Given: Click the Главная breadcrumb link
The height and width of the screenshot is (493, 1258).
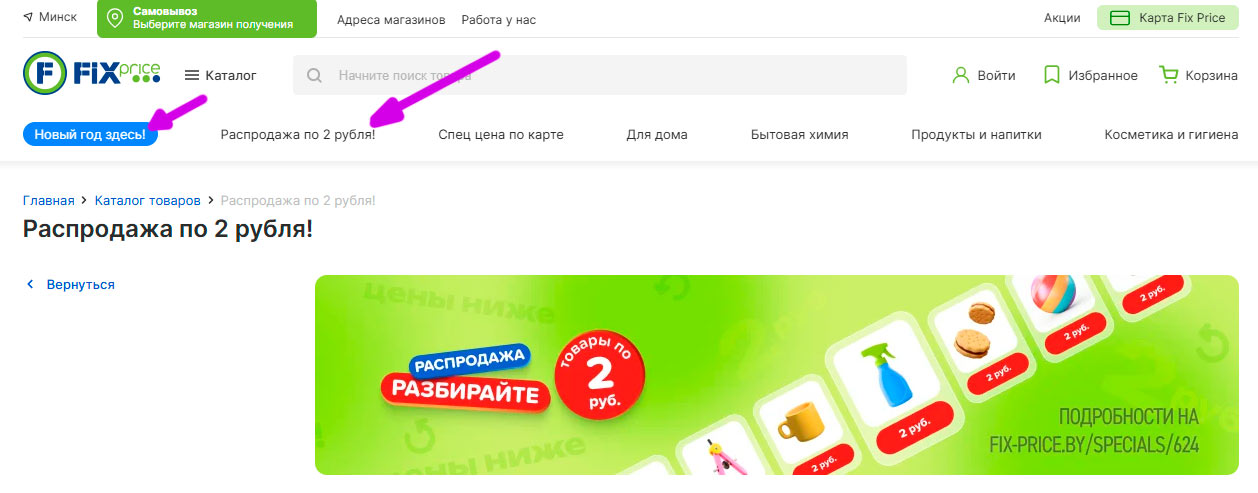Looking at the screenshot, I should click(49, 201).
